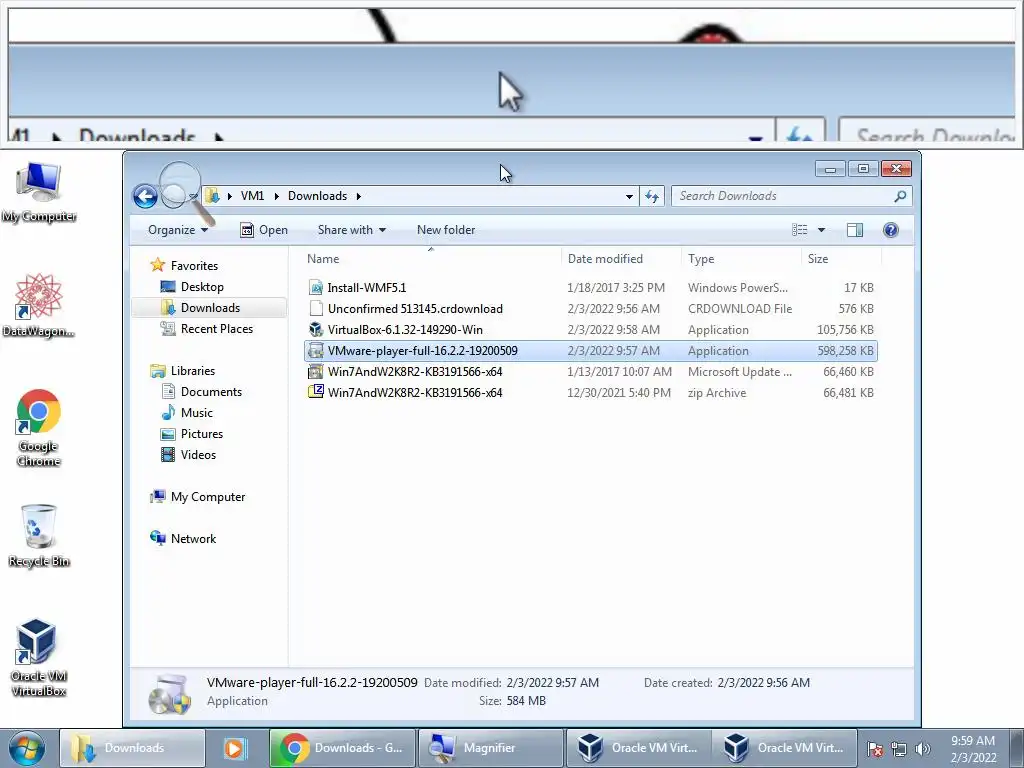Open DataWagon desktop shortcut

tap(39, 306)
